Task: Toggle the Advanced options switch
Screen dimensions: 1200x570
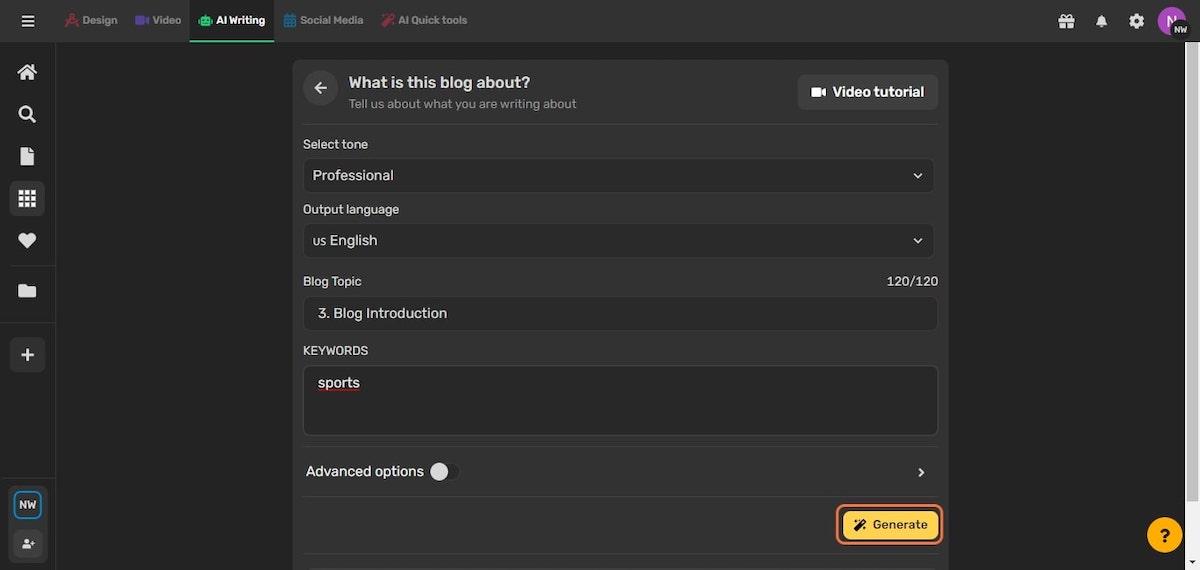Action: pyautogui.click(x=444, y=472)
